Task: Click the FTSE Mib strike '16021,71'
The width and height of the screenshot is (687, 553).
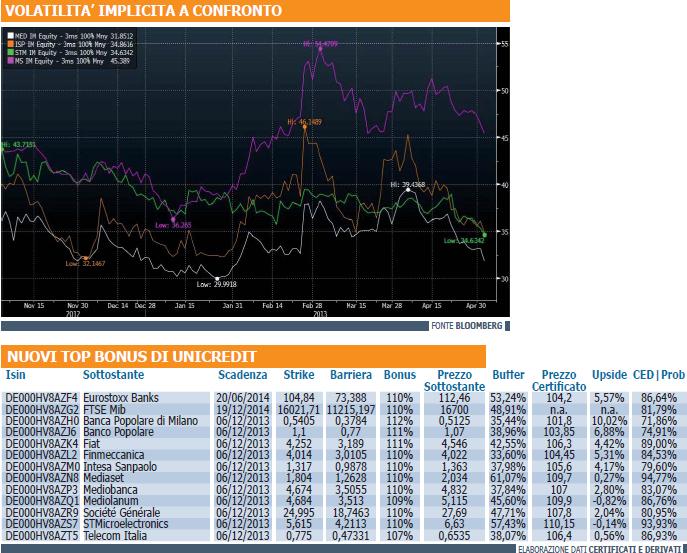Action: click(299, 410)
